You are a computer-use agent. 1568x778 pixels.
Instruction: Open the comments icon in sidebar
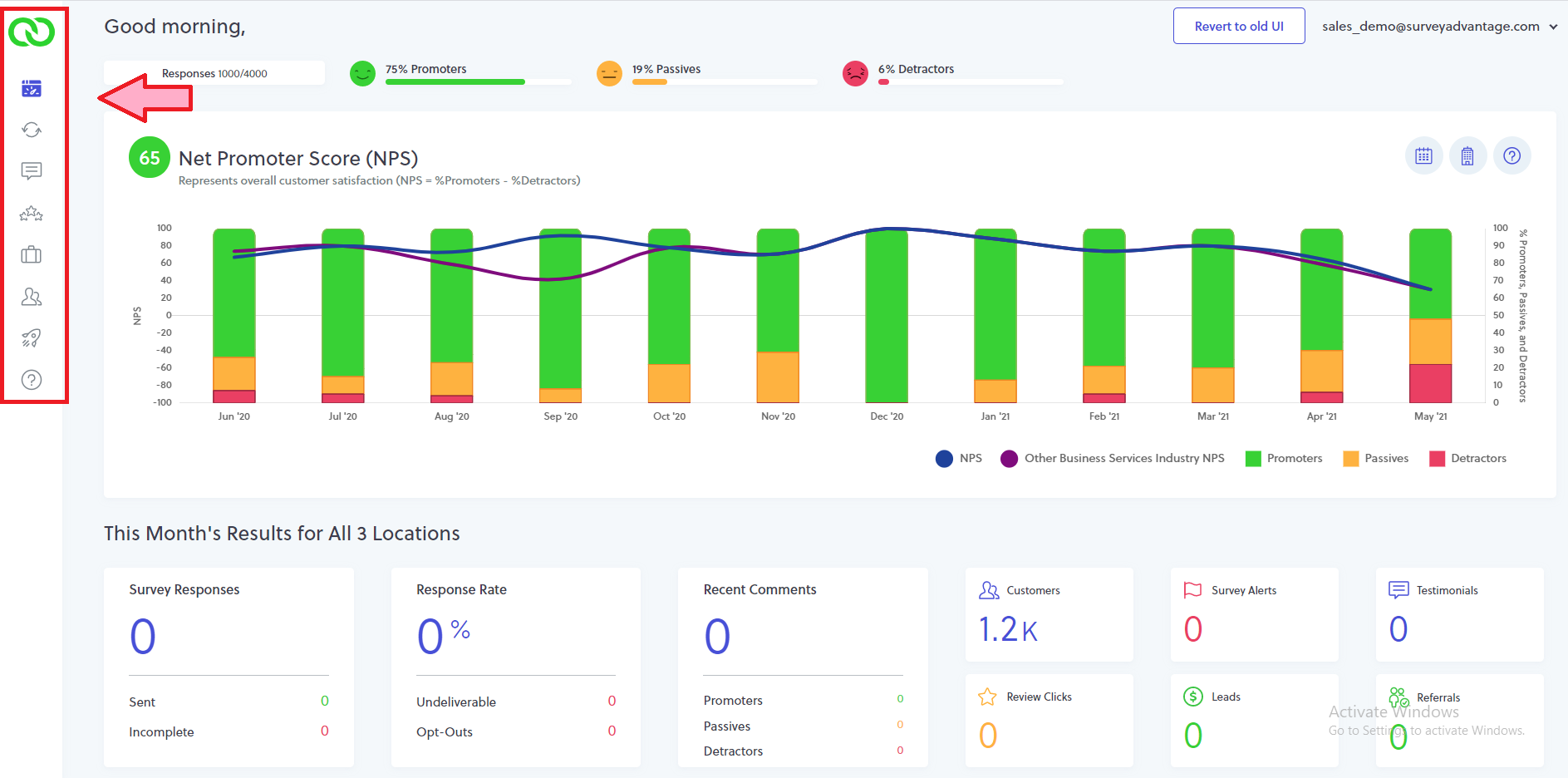tap(32, 171)
